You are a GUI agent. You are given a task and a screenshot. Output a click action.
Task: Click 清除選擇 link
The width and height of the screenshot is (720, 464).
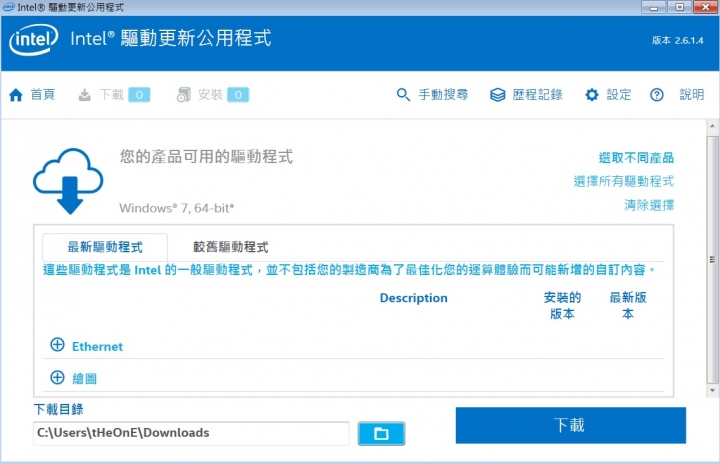point(649,205)
